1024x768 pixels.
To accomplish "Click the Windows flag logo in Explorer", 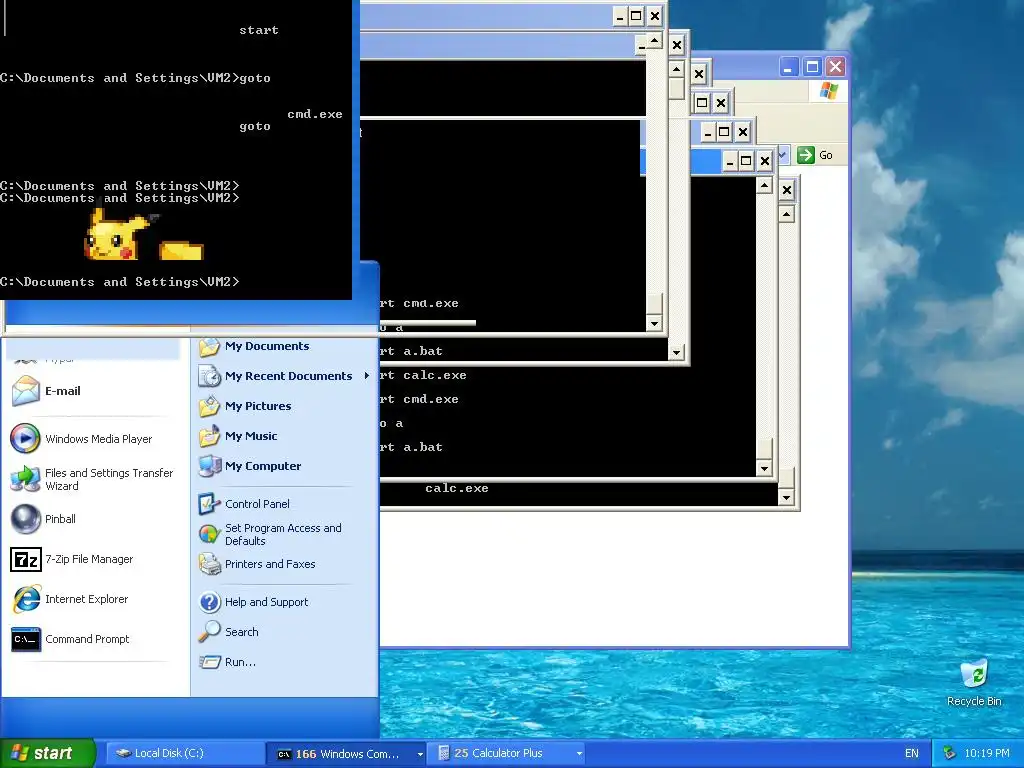I will pyautogui.click(x=829, y=91).
